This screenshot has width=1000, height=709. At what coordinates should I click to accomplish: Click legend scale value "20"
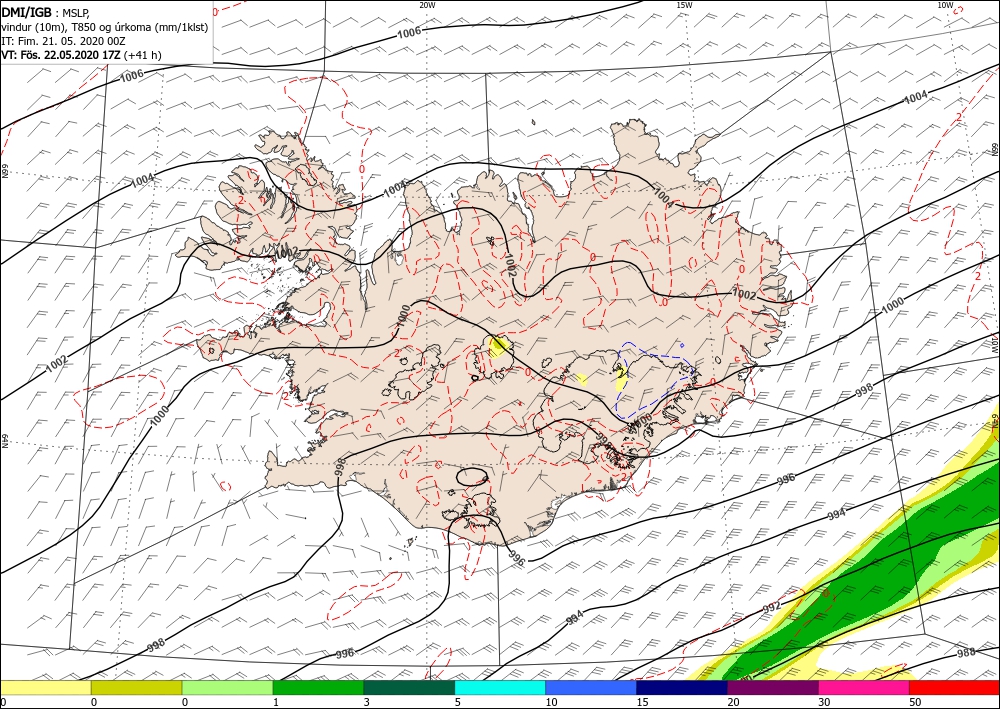point(733,703)
